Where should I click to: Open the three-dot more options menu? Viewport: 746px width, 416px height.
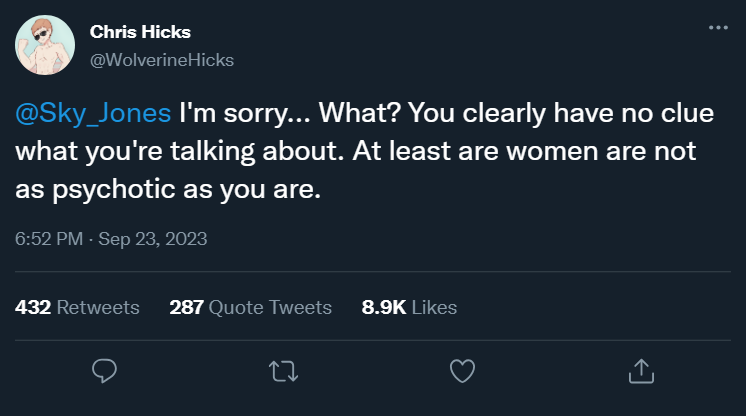[718, 28]
